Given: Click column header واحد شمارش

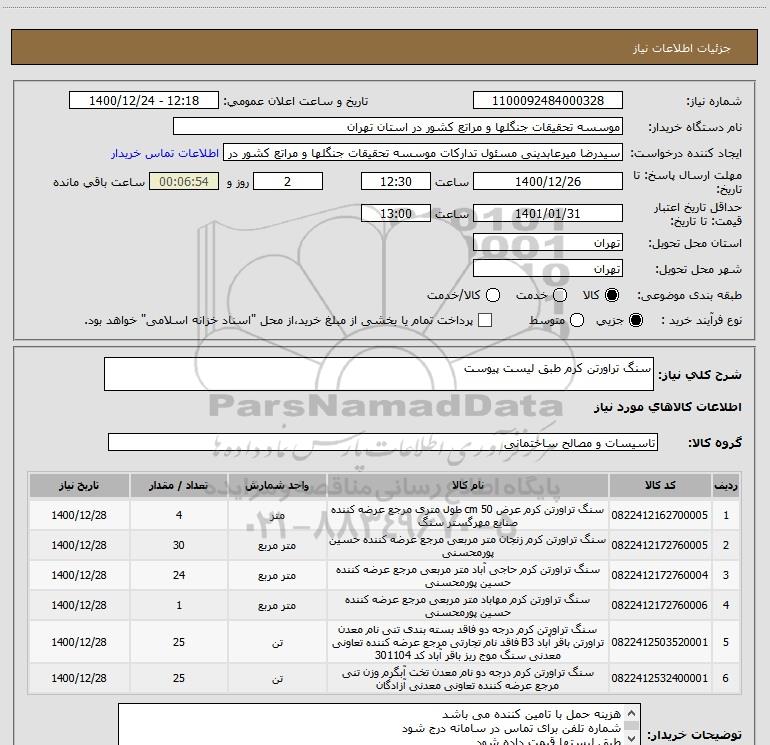Looking at the screenshot, I should pyautogui.click(x=277, y=486).
